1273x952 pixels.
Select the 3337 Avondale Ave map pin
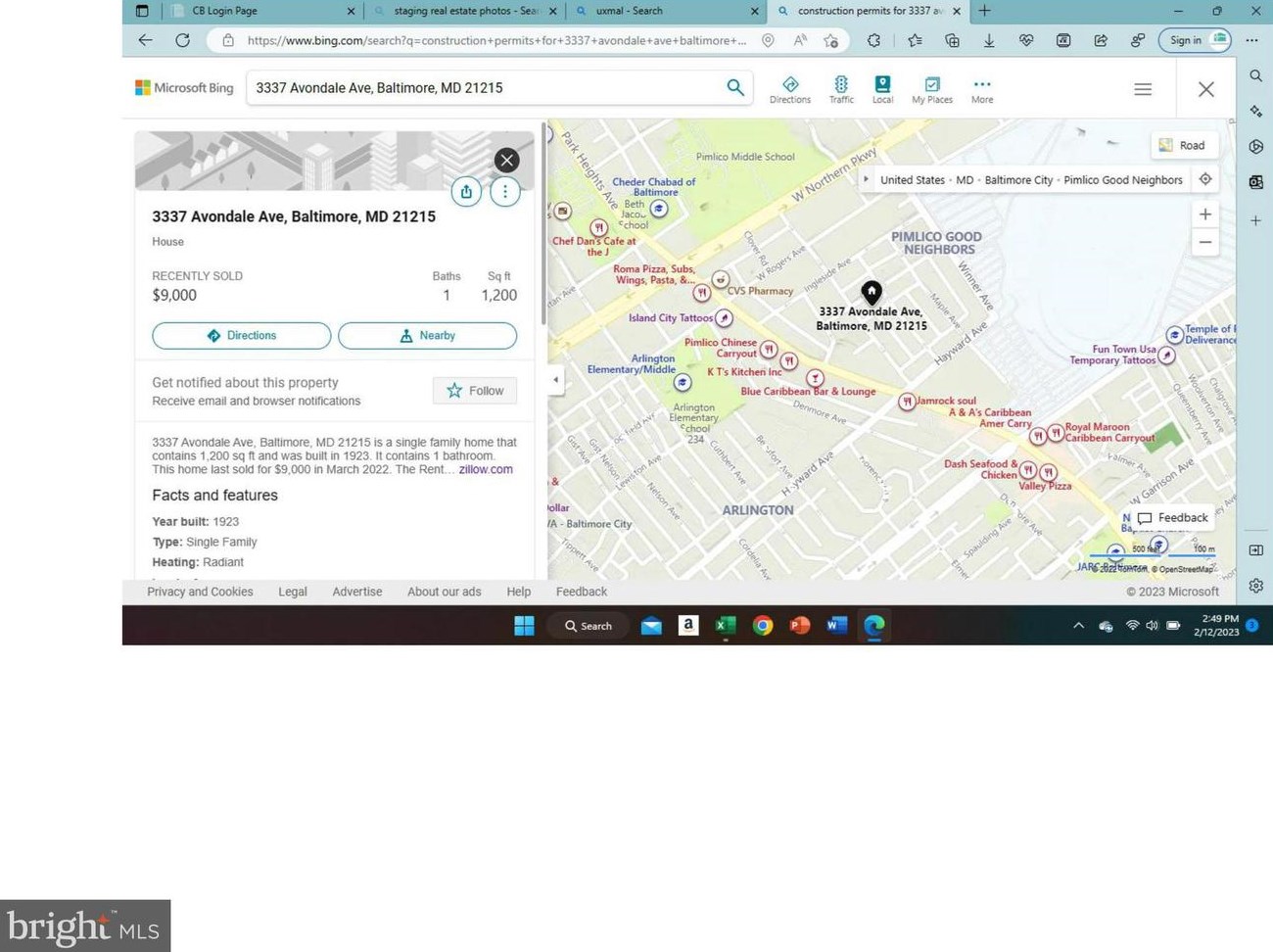872,292
